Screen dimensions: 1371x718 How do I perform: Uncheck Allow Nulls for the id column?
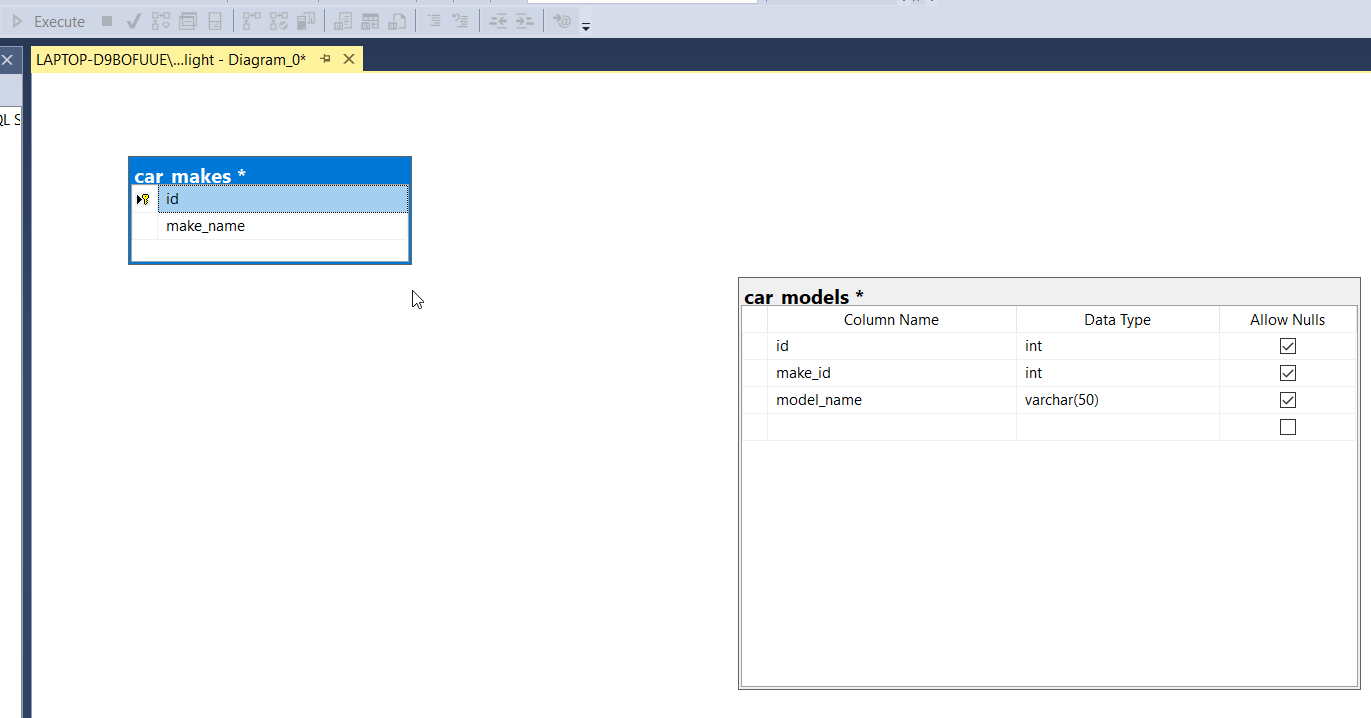[x=1288, y=346]
